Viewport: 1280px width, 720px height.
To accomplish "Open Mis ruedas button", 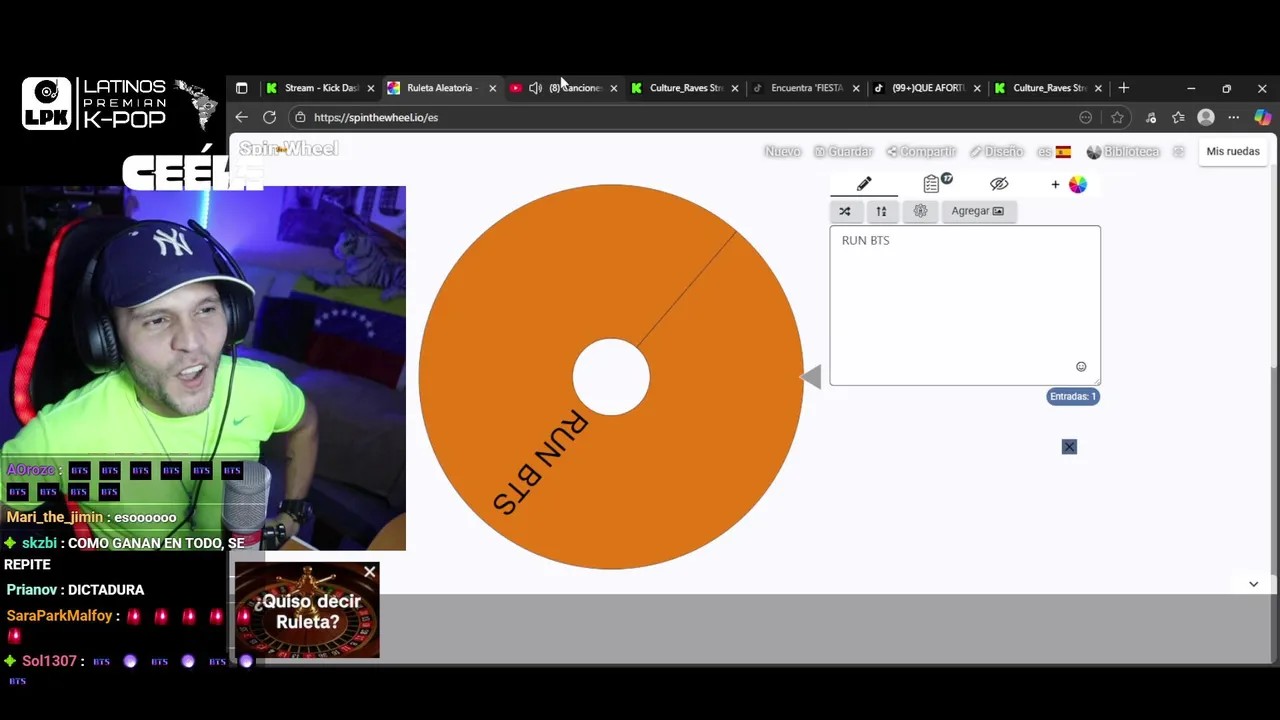I will click(x=1233, y=151).
